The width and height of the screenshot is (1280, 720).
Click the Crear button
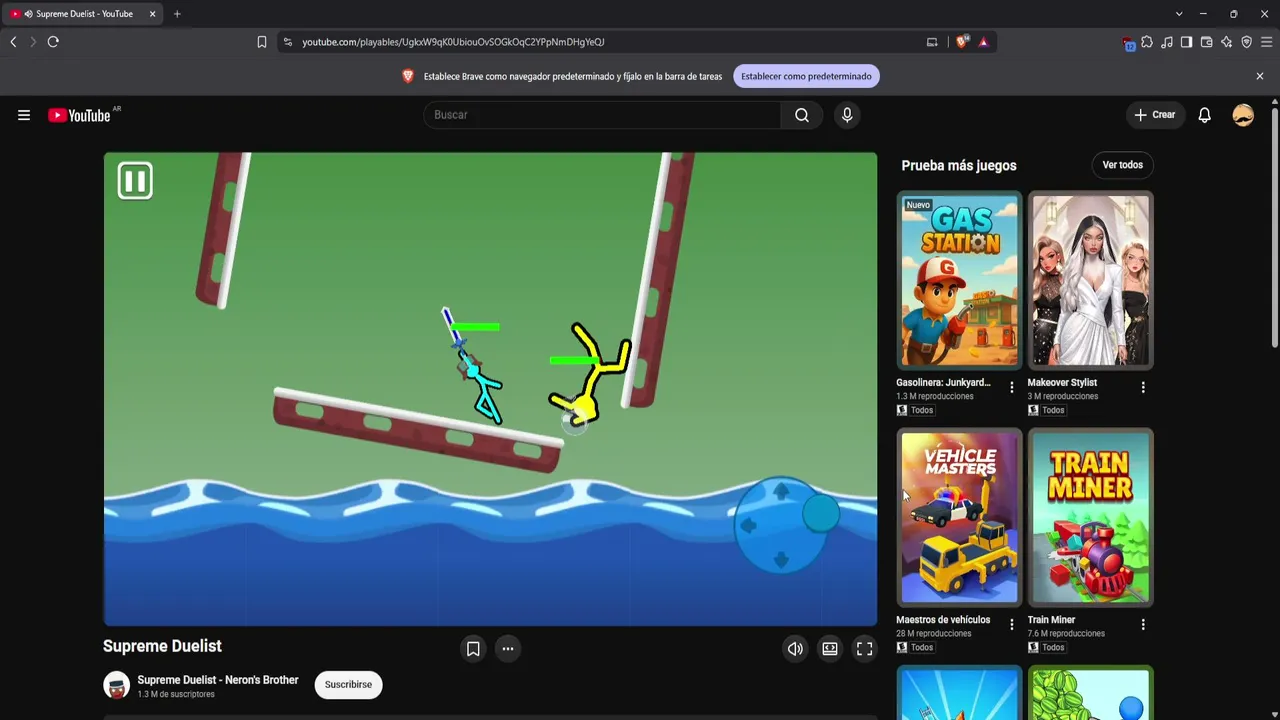(x=1154, y=115)
